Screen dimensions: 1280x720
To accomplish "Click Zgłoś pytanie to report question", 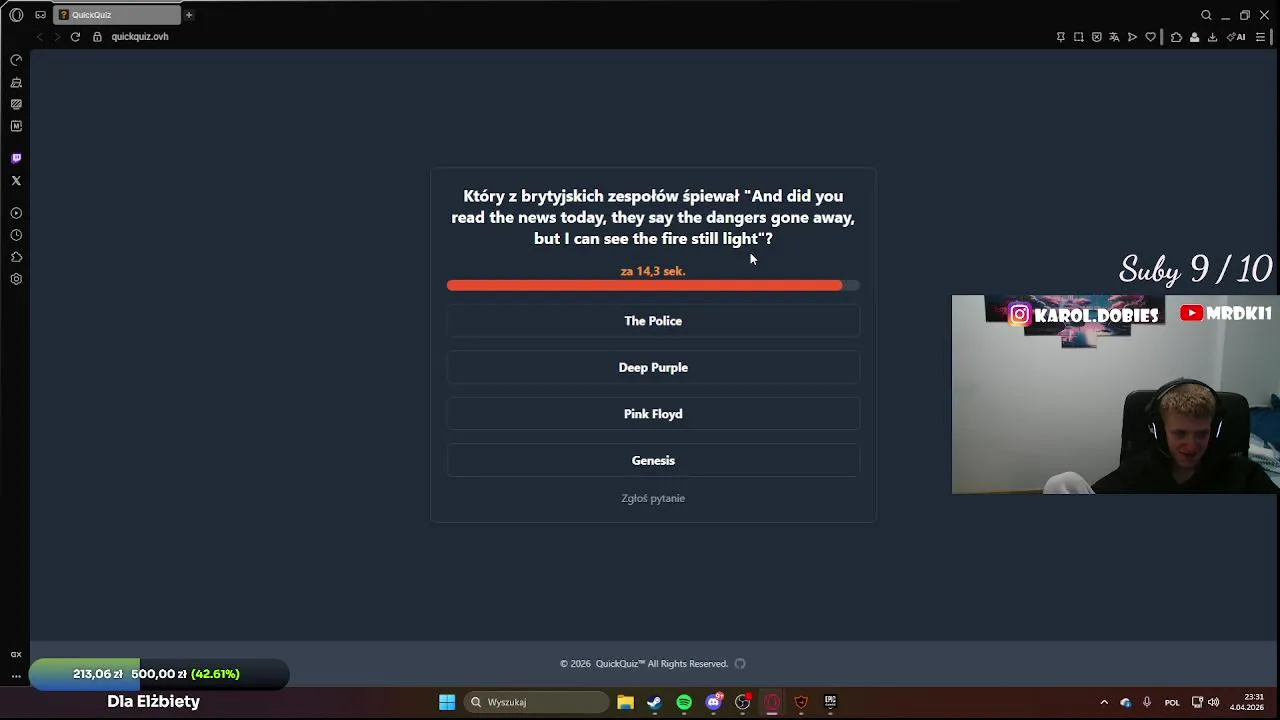I will point(653,498).
